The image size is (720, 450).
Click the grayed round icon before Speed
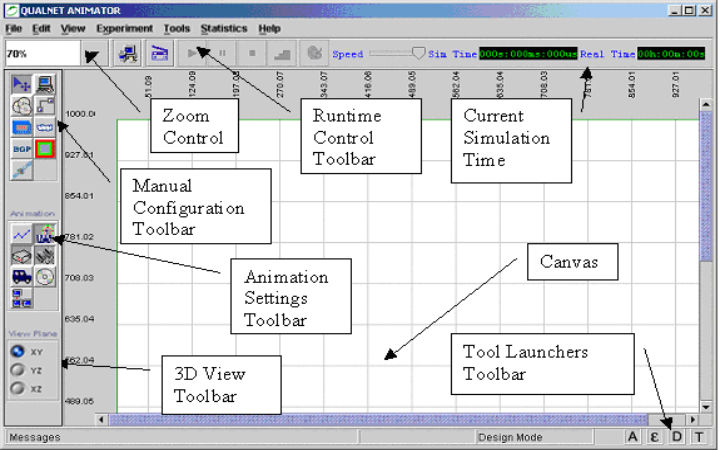point(314,54)
